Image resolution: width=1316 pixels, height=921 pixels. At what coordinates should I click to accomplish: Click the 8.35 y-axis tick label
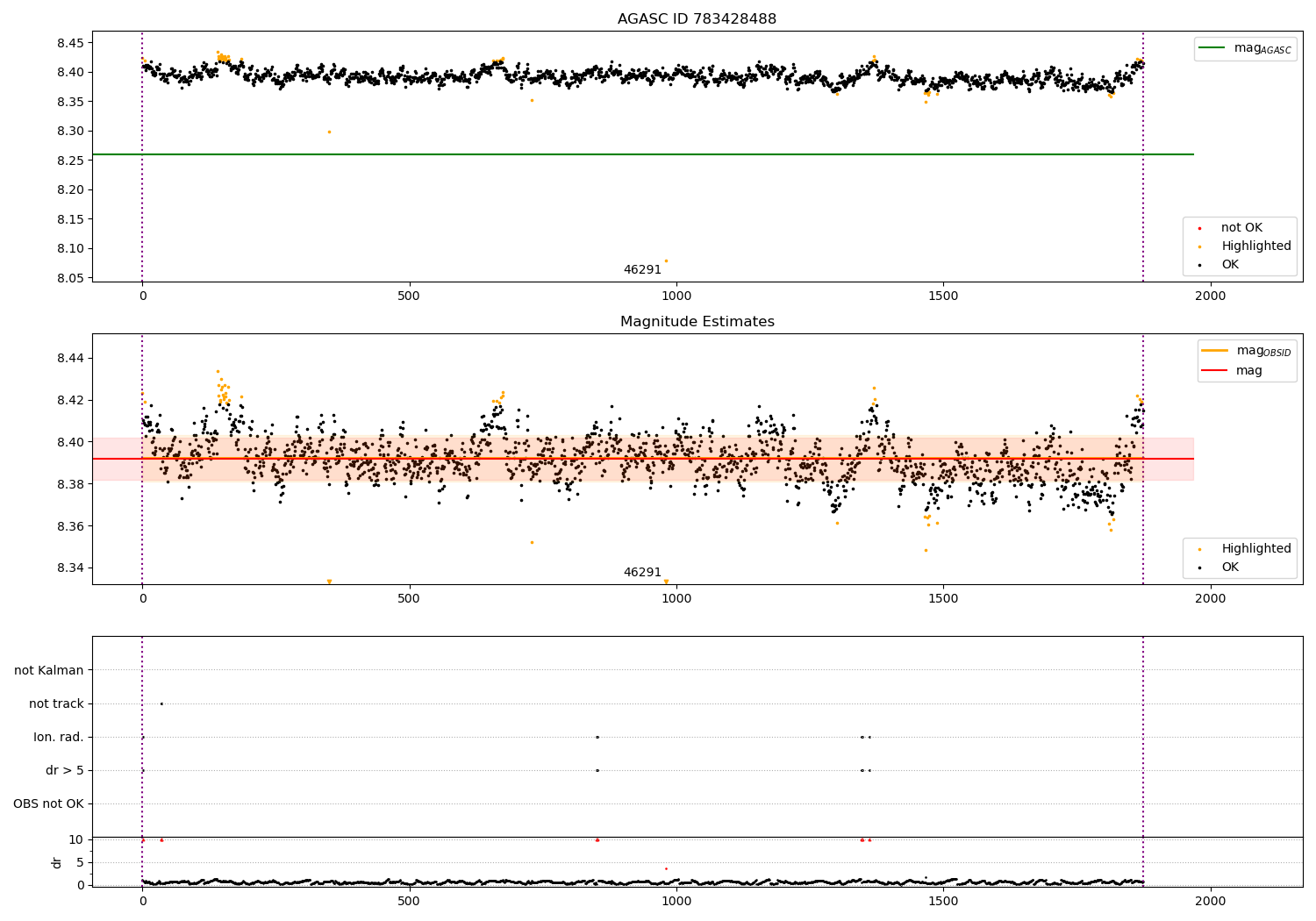[x=69, y=102]
